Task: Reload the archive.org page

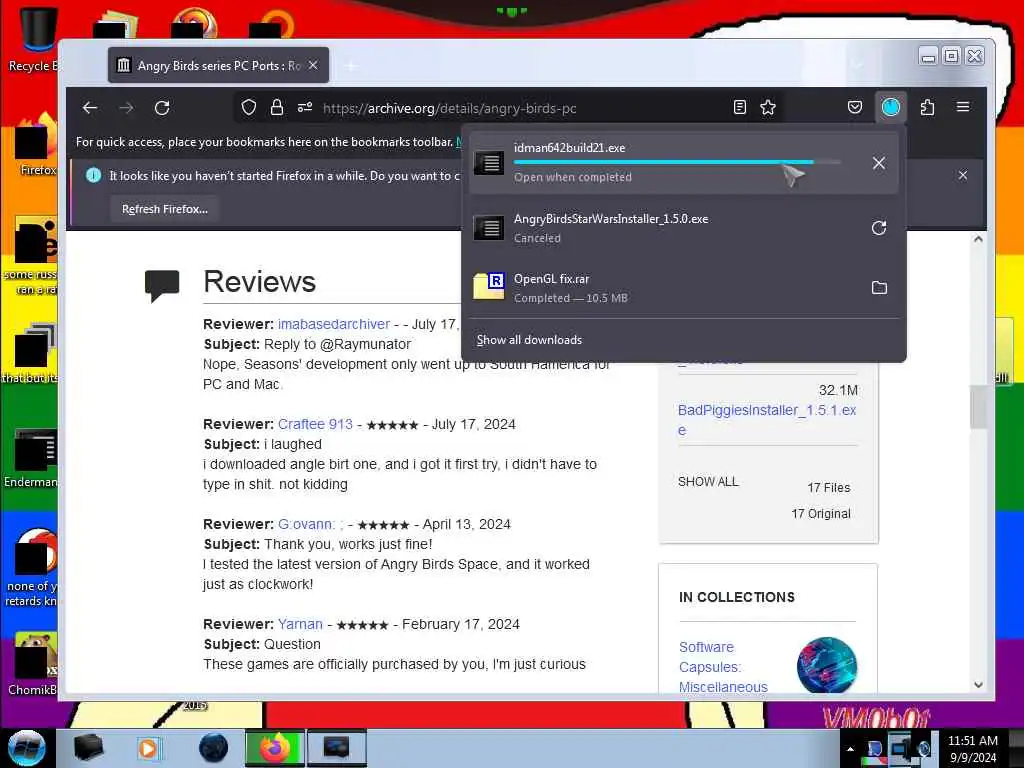Action: click(162, 108)
